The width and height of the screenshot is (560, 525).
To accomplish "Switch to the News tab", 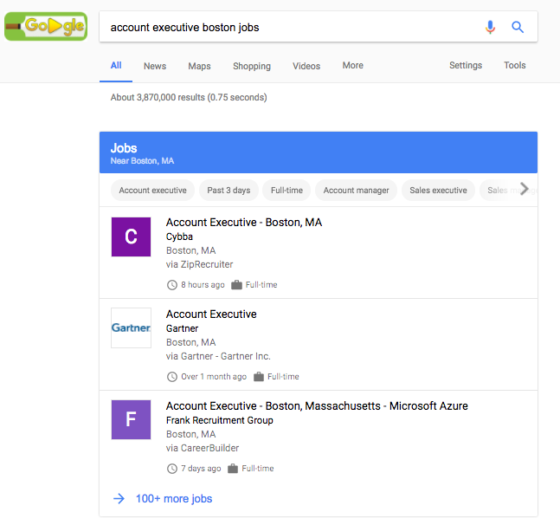I will (155, 66).
